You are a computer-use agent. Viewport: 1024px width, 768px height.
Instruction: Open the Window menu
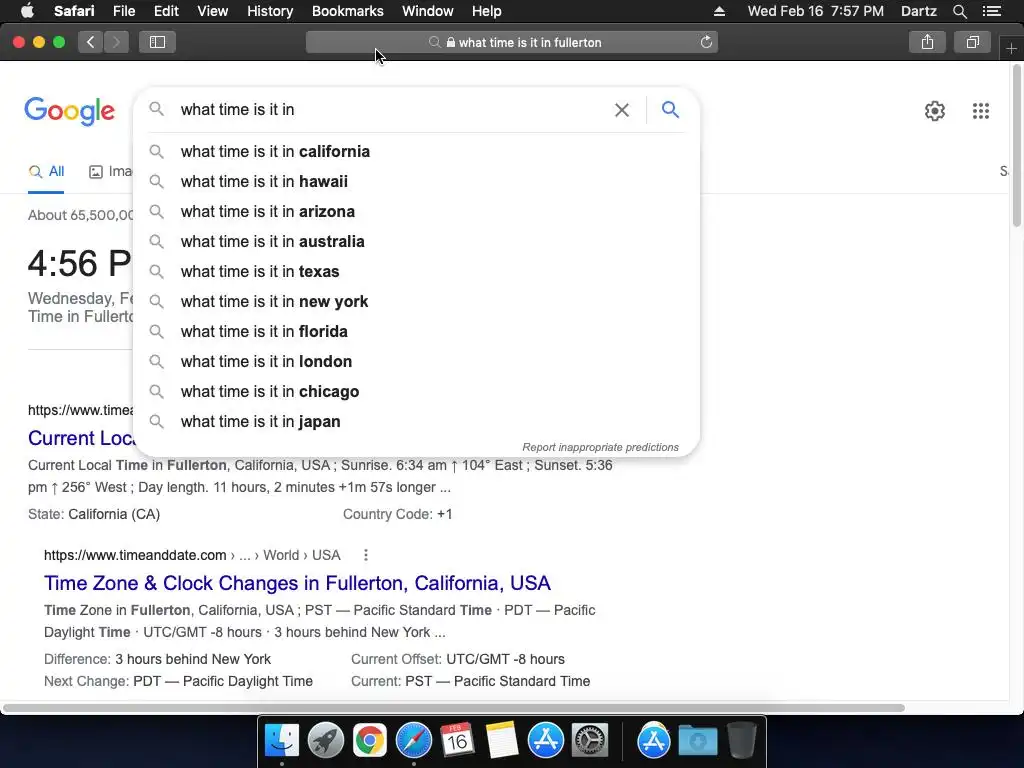pos(428,11)
